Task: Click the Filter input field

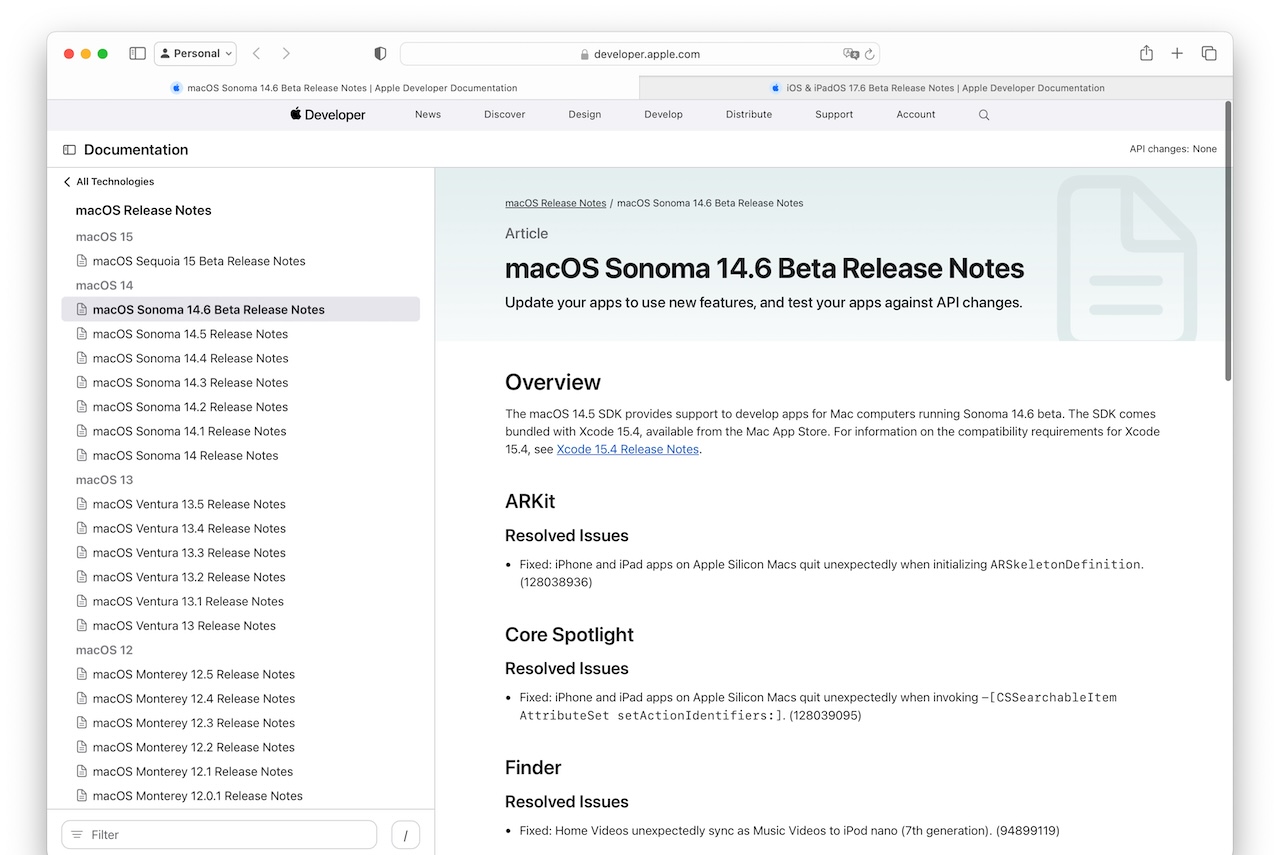Action: (x=219, y=835)
